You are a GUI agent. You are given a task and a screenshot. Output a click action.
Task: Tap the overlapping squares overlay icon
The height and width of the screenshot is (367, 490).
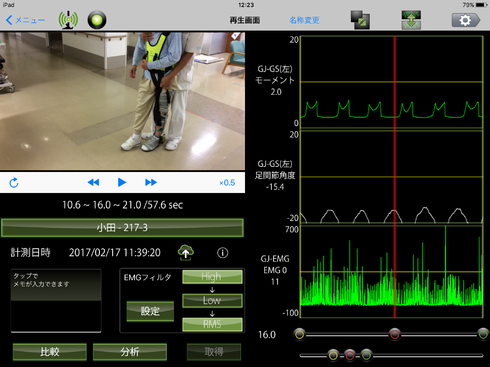360,20
